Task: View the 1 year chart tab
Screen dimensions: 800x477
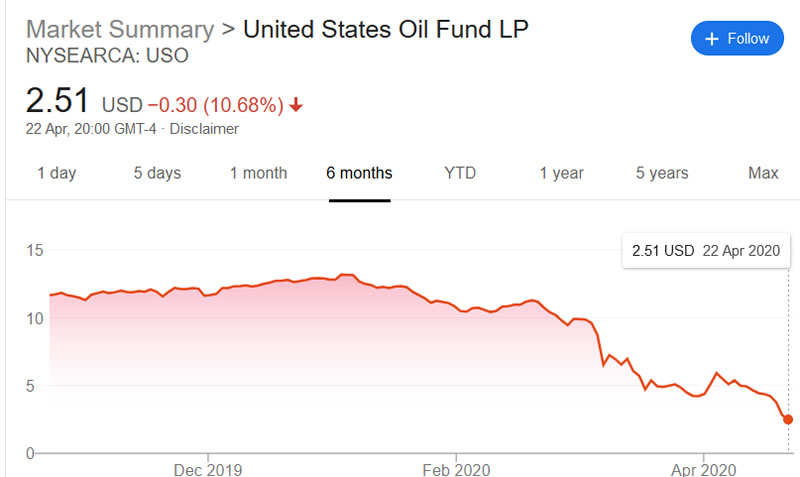Action: (561, 173)
